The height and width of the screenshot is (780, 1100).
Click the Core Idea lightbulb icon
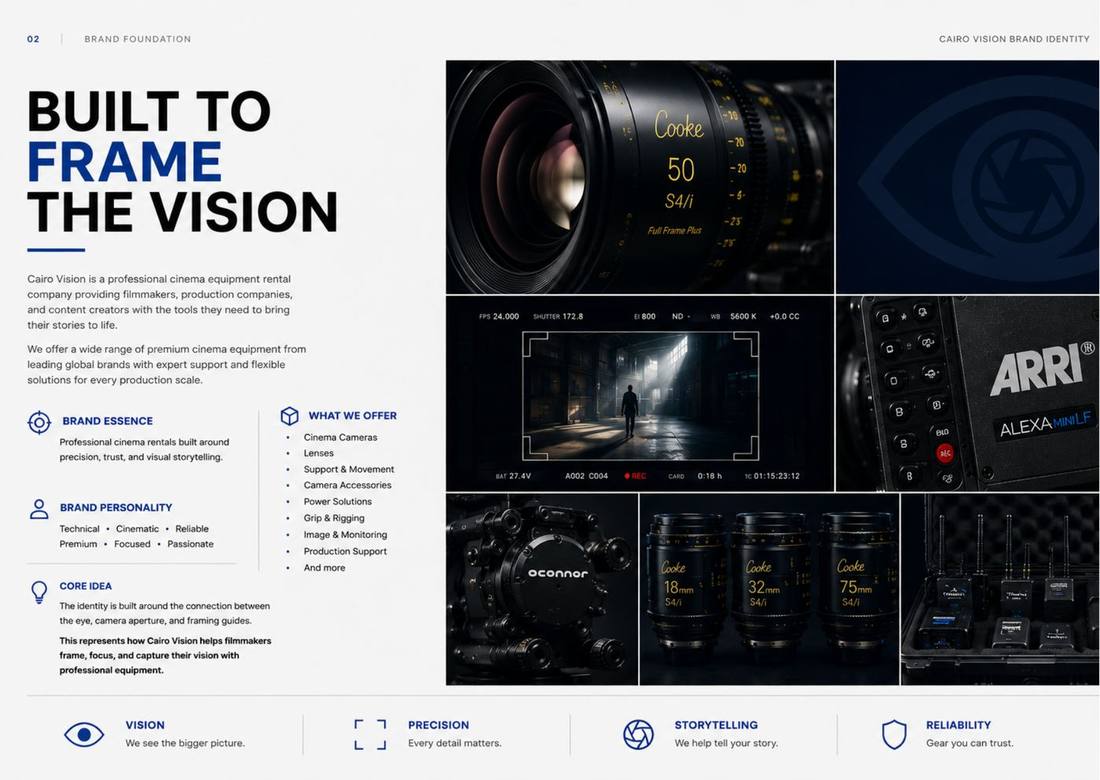pos(39,592)
